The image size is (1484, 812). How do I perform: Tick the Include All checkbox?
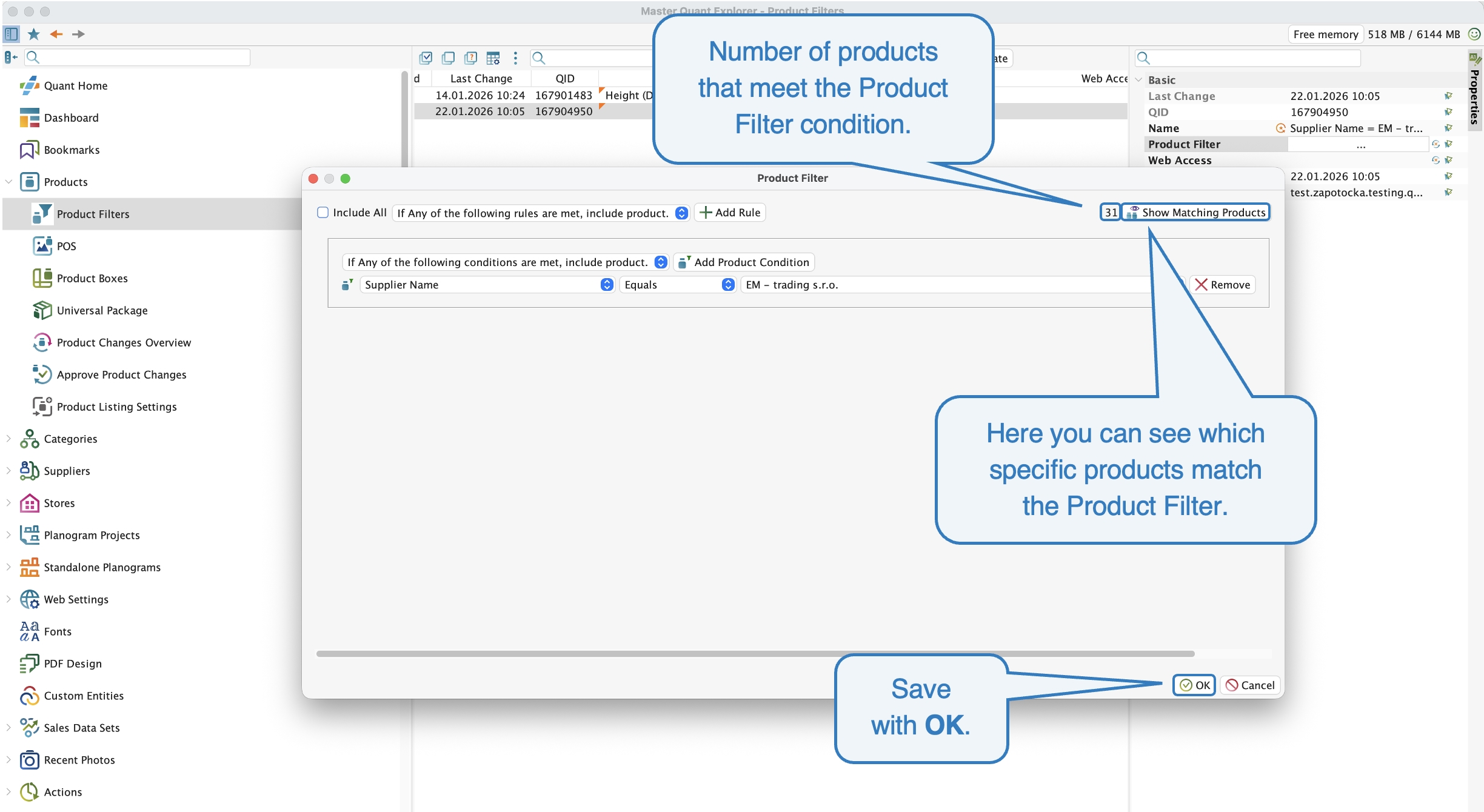coord(323,212)
